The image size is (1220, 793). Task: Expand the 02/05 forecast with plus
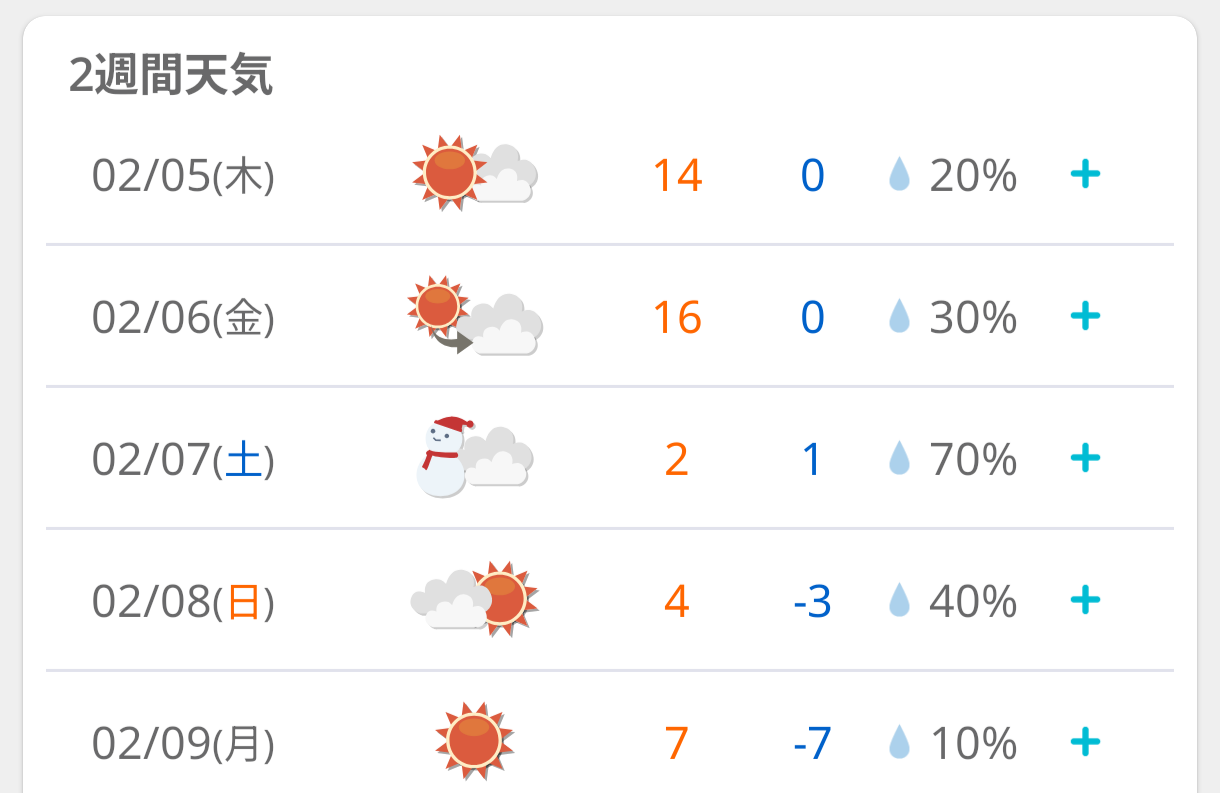click(1085, 175)
